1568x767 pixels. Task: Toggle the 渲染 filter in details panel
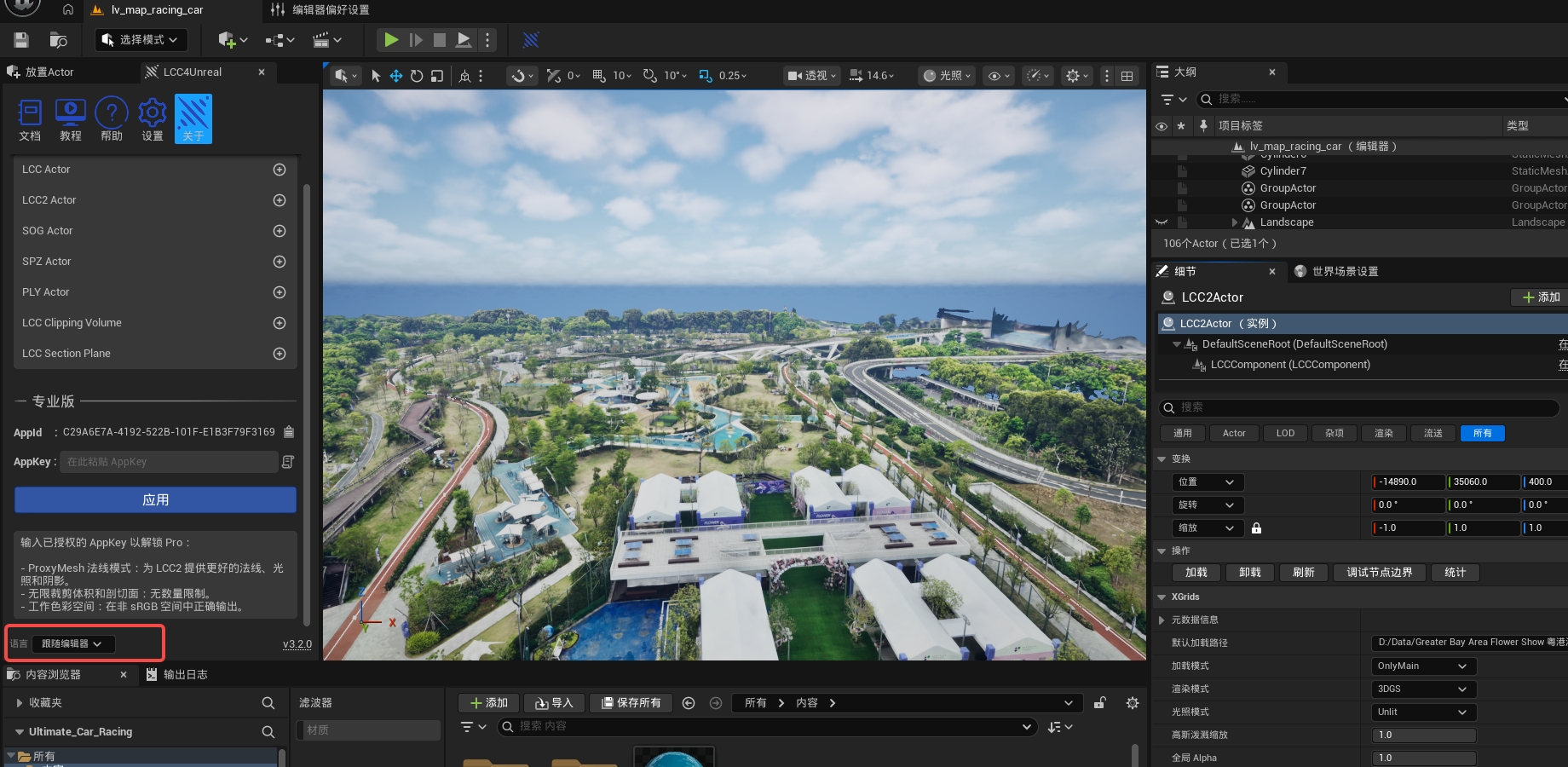pyautogui.click(x=1384, y=433)
